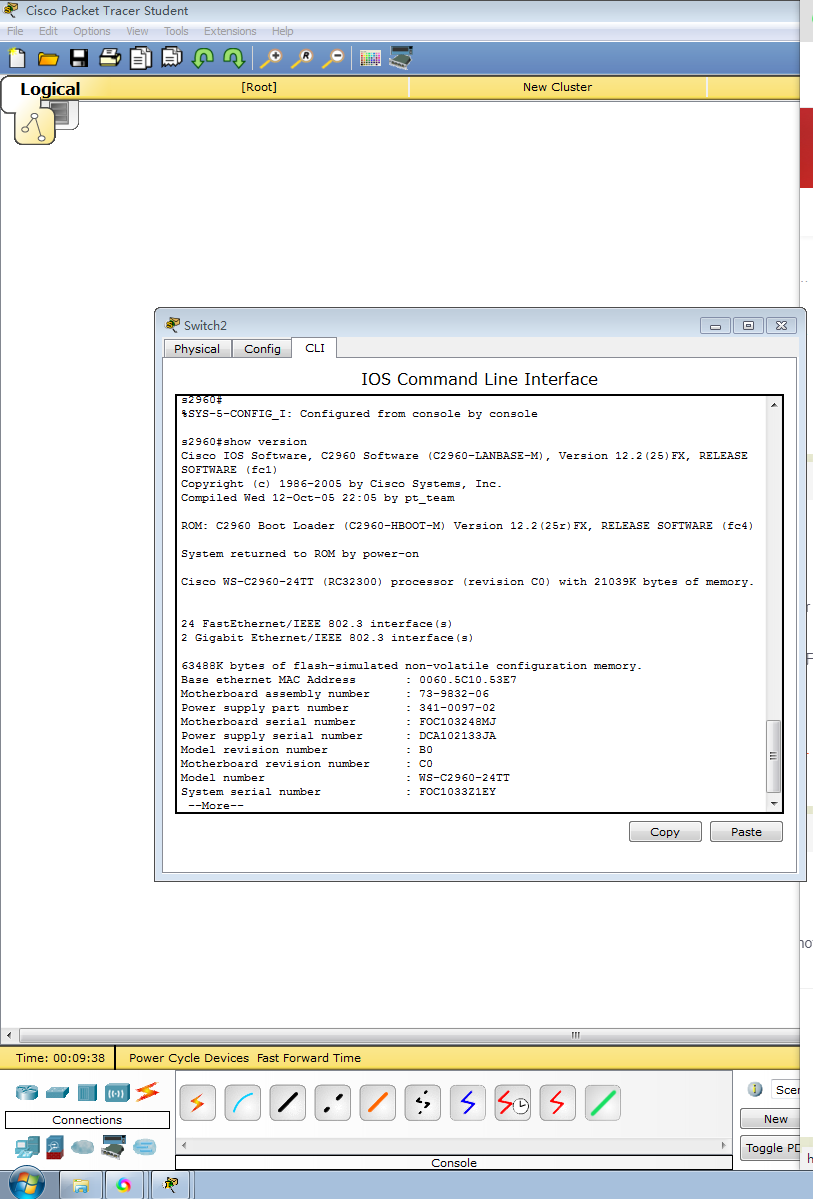
Task: Click the Print icon in toolbar
Action: (110, 58)
